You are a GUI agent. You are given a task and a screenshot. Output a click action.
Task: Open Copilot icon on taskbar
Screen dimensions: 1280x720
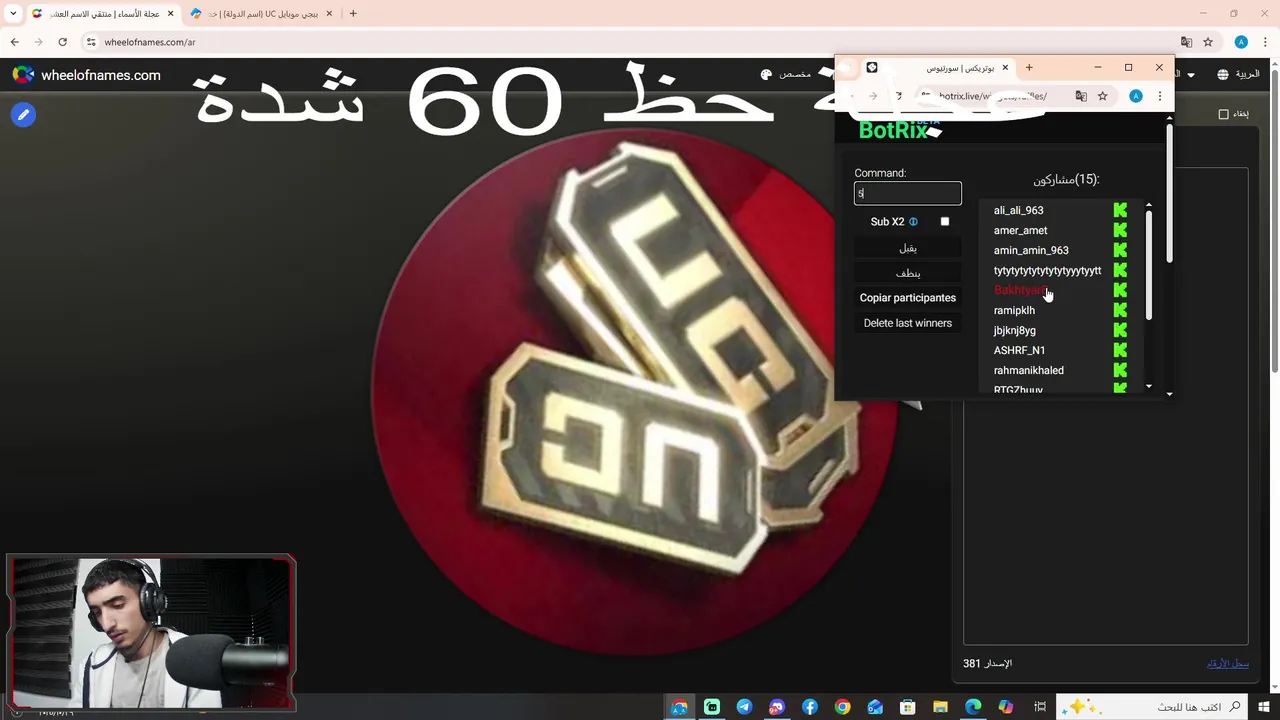(x=1005, y=707)
